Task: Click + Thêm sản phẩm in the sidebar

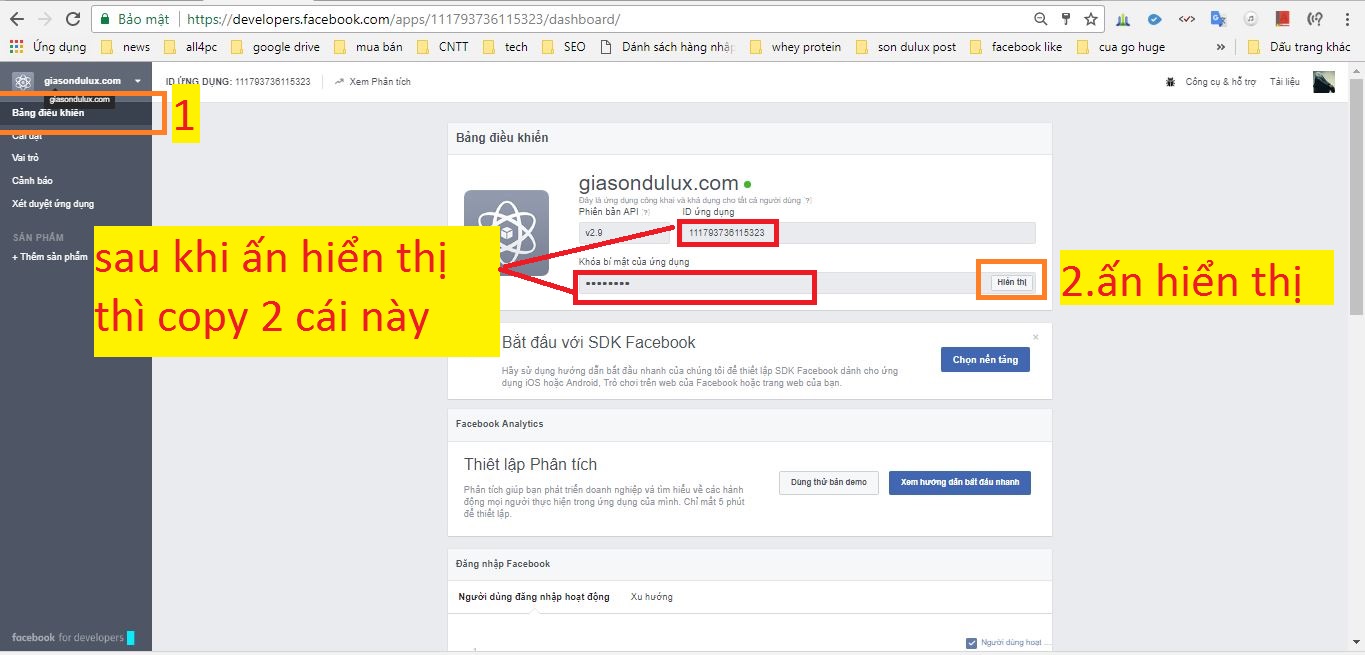Action: 50,257
